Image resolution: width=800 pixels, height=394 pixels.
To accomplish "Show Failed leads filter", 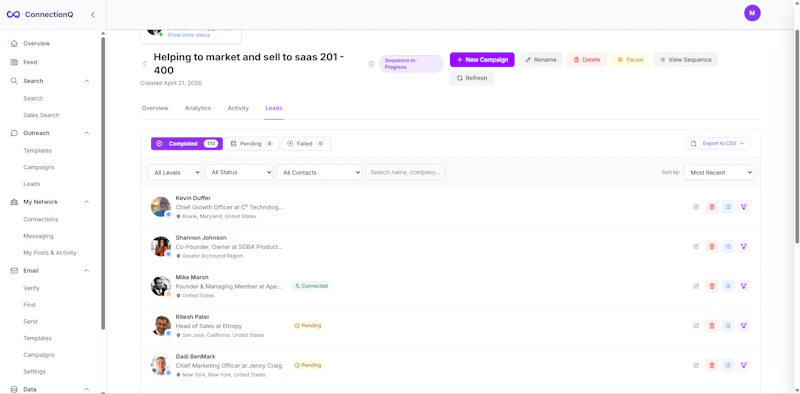I will pyautogui.click(x=306, y=143).
